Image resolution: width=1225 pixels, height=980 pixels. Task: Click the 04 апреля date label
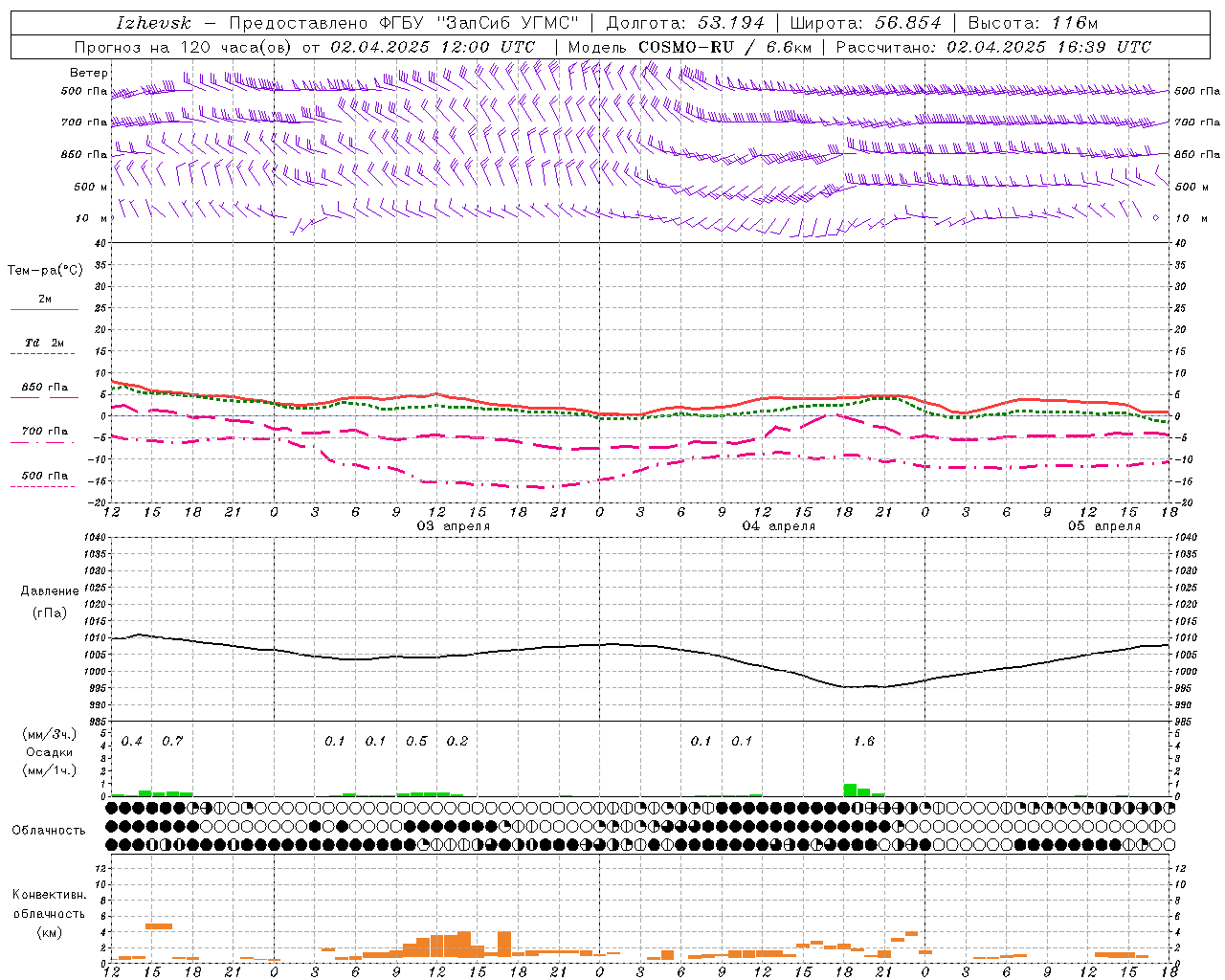[779, 526]
